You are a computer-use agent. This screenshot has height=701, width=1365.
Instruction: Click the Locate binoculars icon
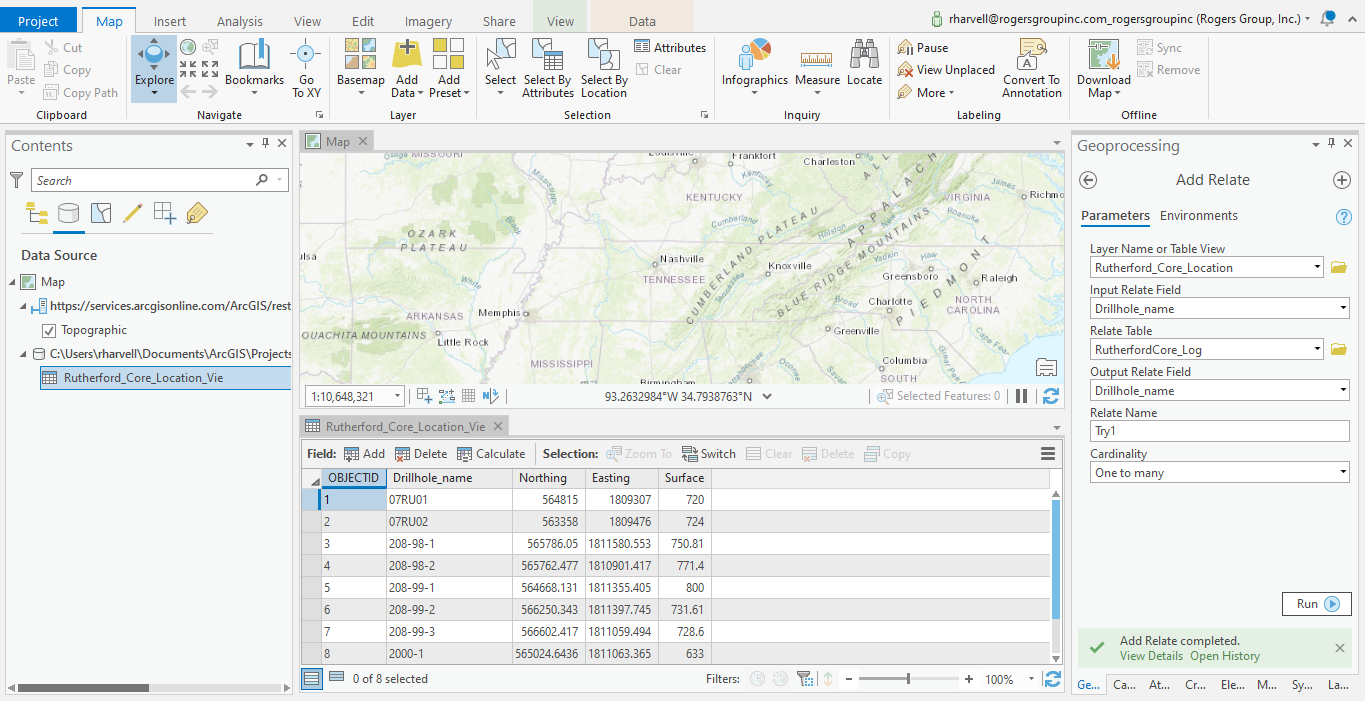[x=864, y=56]
